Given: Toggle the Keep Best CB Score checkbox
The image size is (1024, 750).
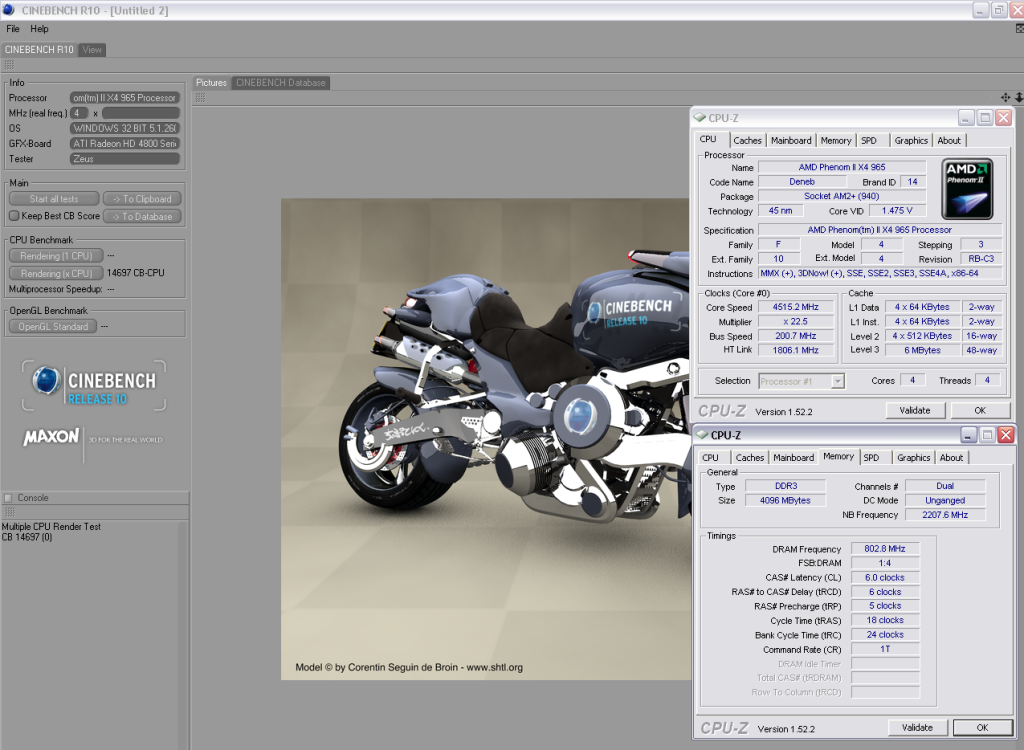Looking at the screenshot, I should coord(14,216).
